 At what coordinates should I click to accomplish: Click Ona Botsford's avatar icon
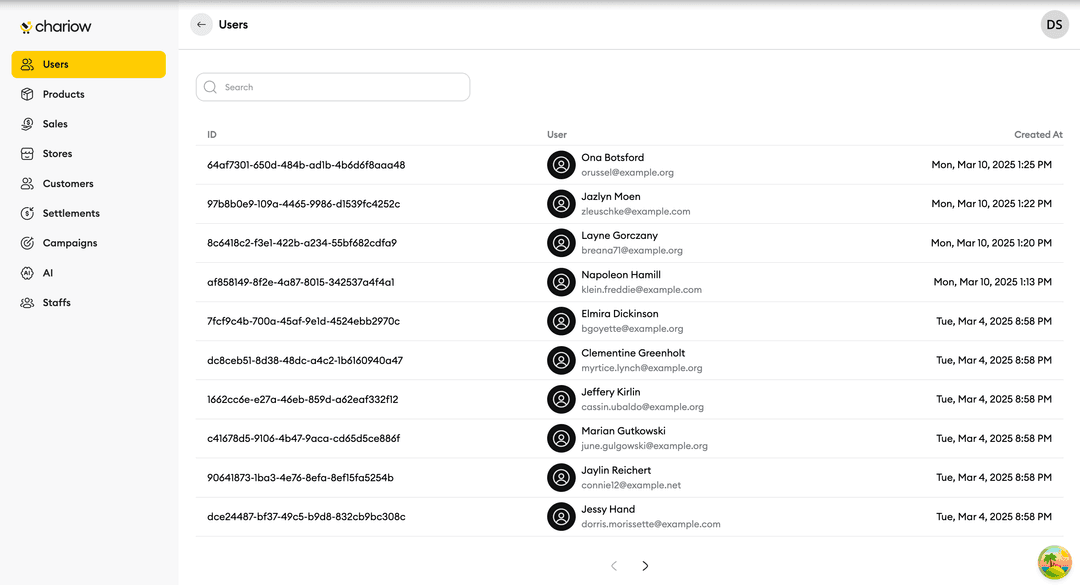click(x=561, y=165)
